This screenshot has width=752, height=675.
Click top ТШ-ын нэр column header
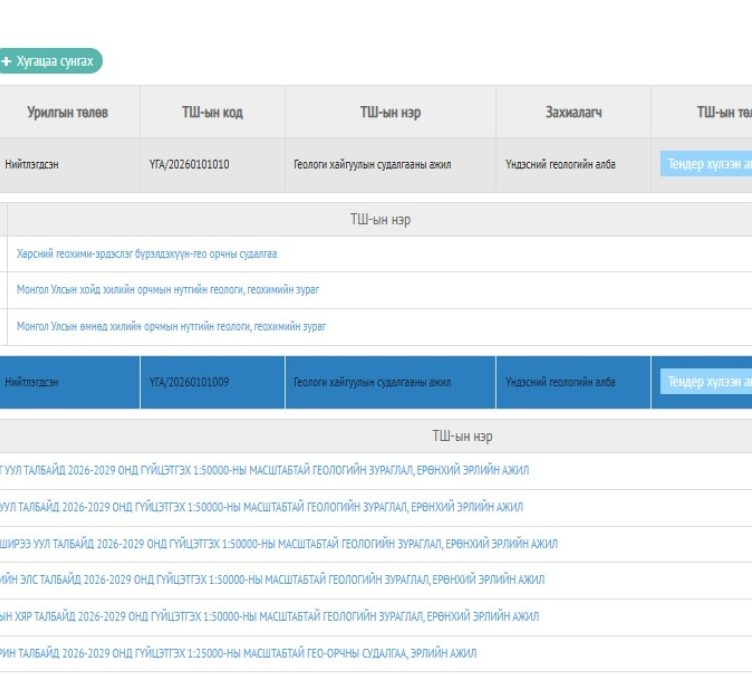click(390, 112)
